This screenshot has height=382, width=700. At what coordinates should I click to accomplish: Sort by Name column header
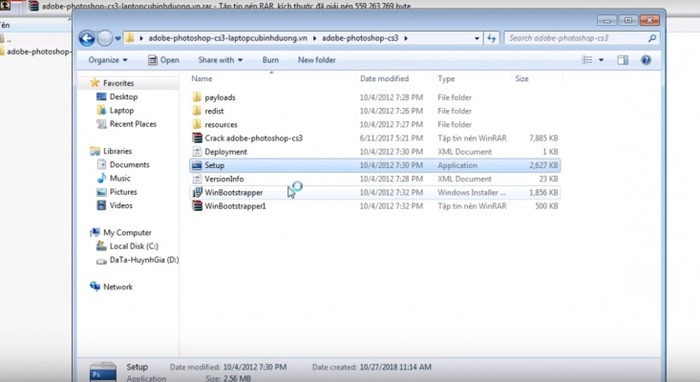(202, 79)
